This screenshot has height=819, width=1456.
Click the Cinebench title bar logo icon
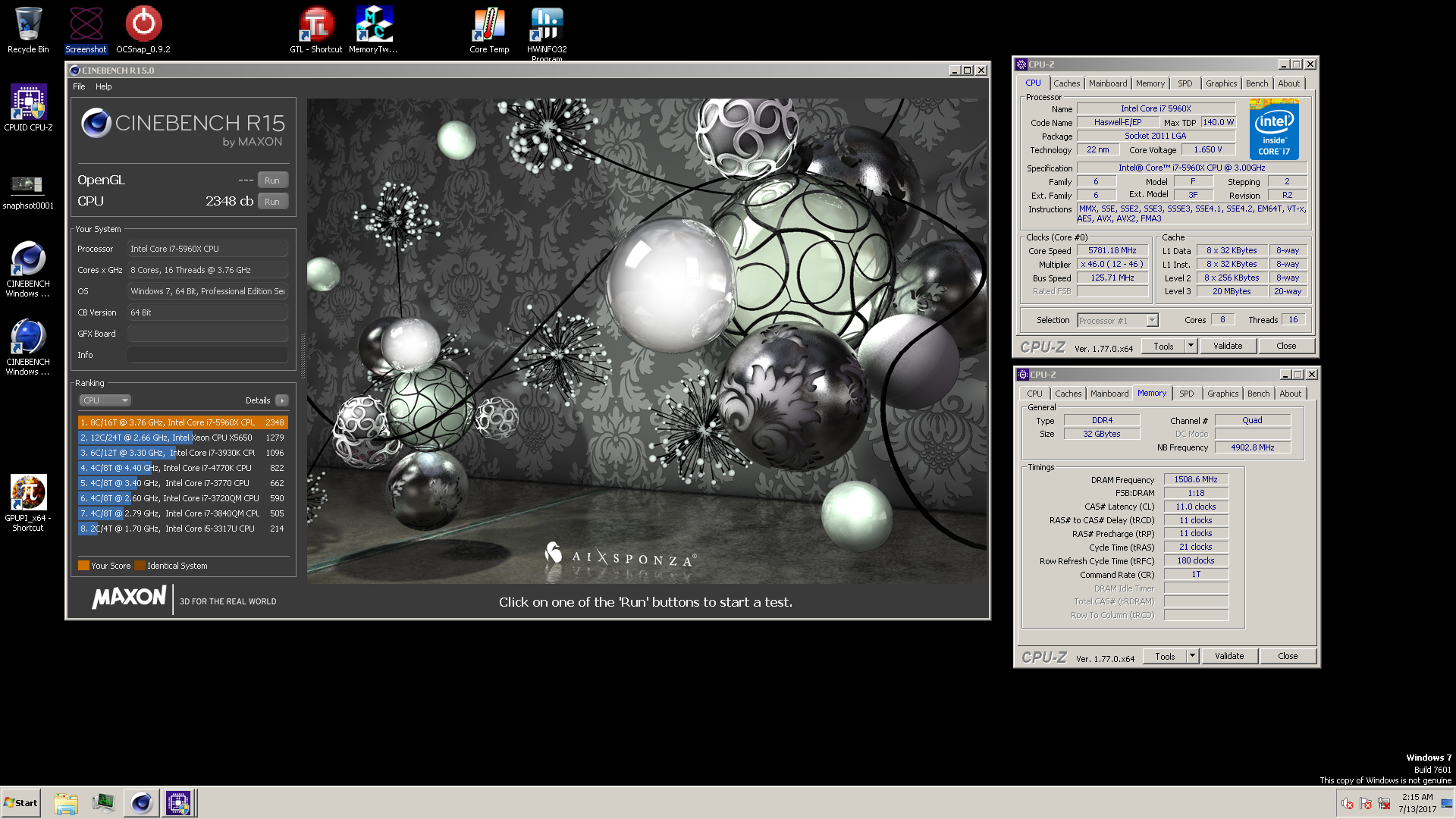[74, 71]
